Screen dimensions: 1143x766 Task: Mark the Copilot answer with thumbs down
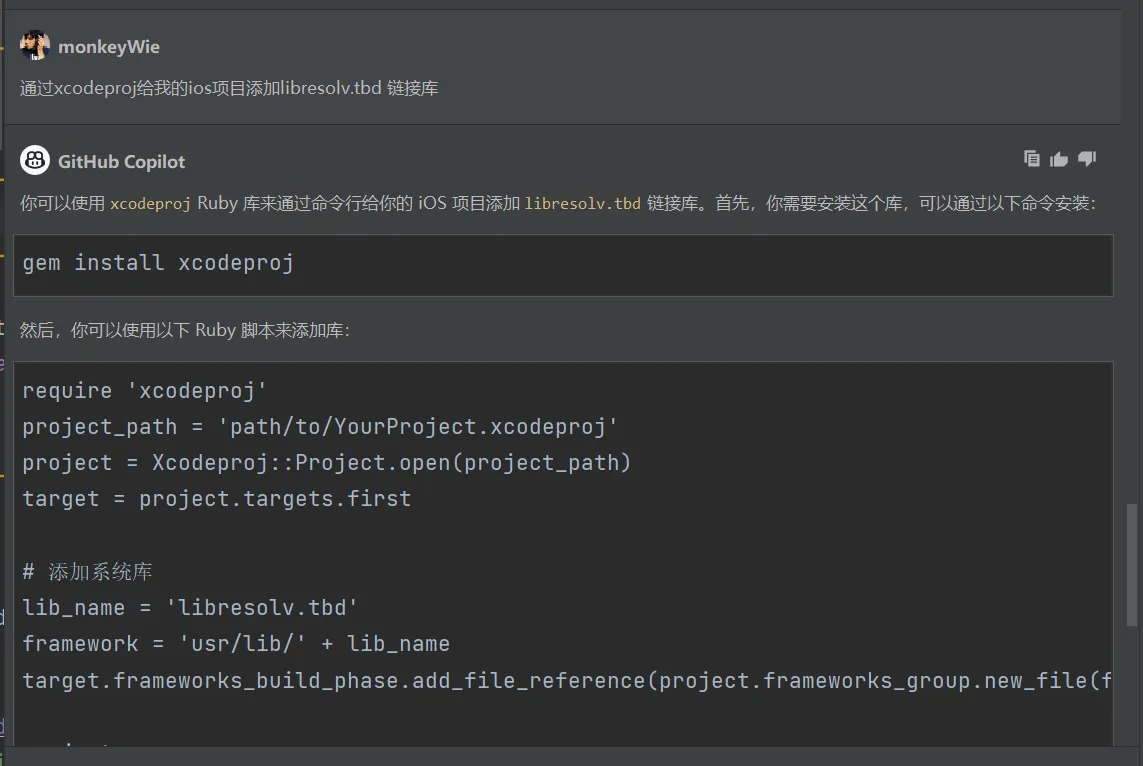[x=1087, y=159]
